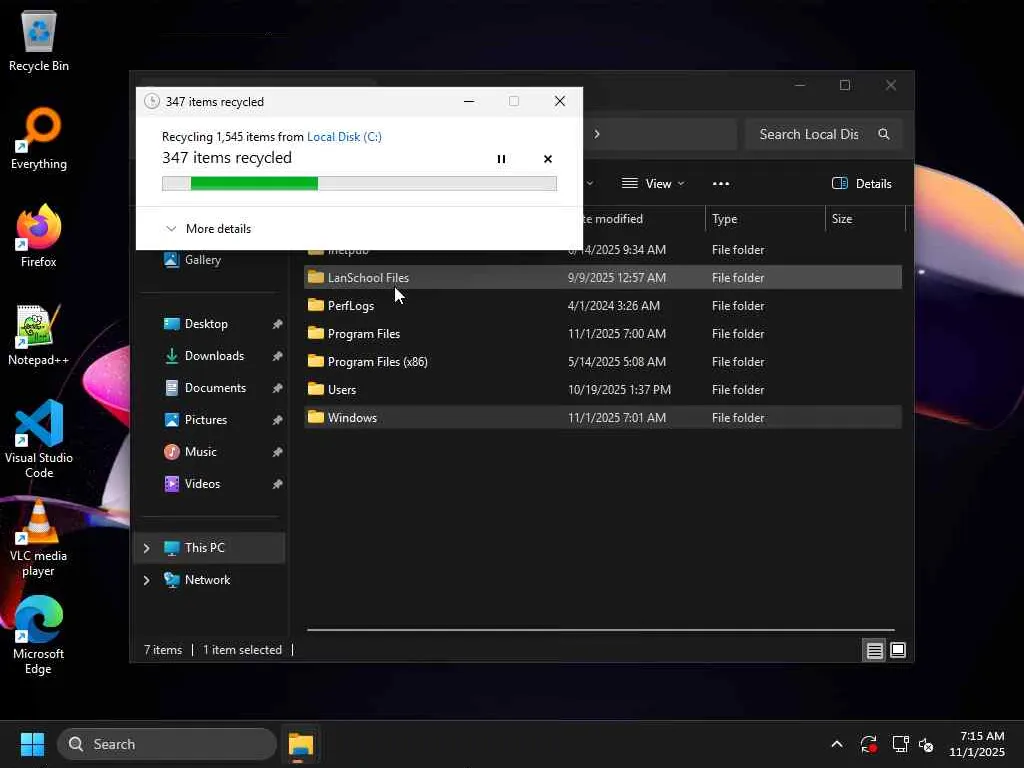Expand More details in recycle dialog
Viewport: 1024px width, 768px height.
[x=208, y=229]
